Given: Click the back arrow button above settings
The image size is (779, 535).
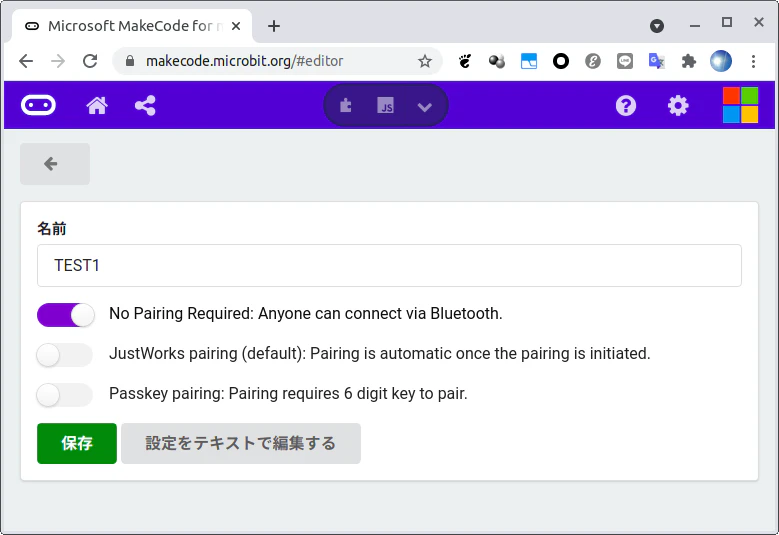Looking at the screenshot, I should (x=55, y=164).
